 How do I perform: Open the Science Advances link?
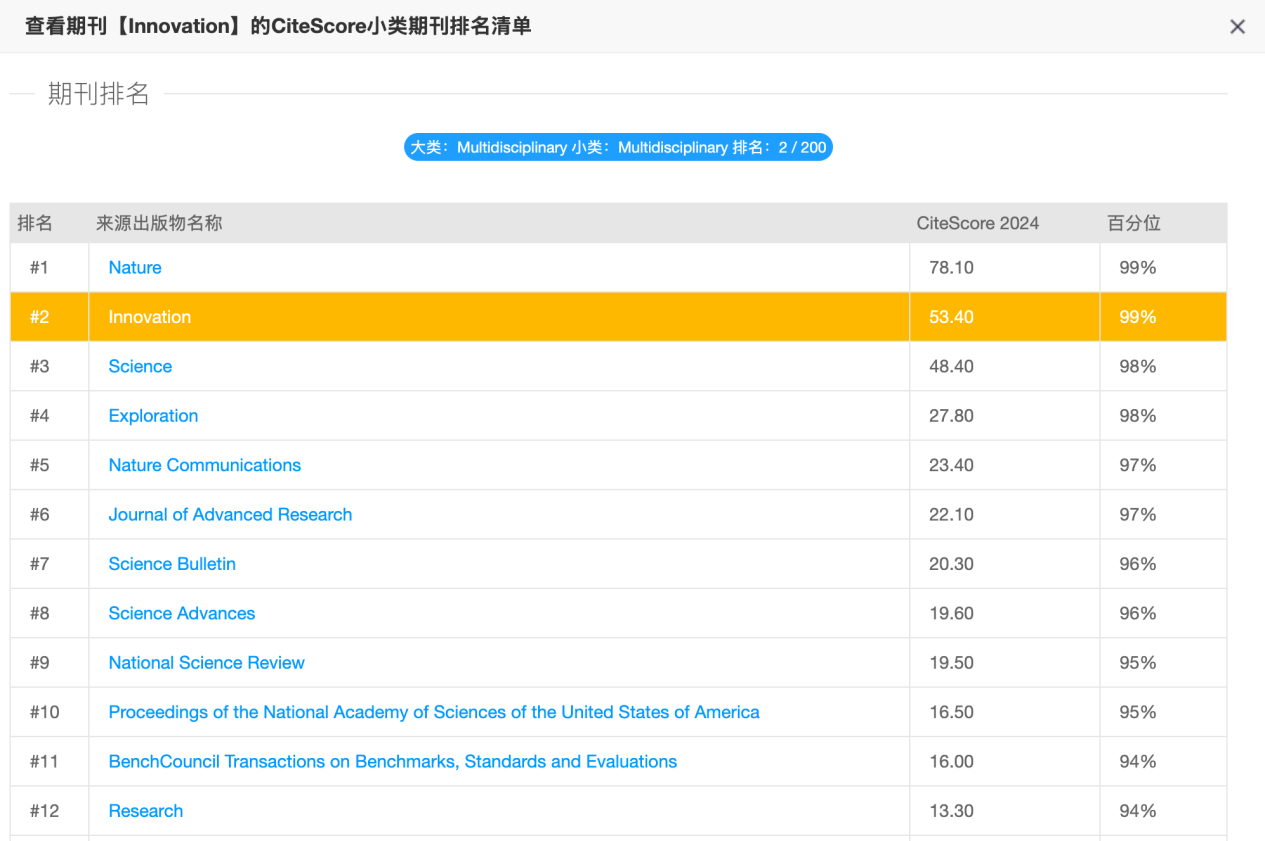181,614
